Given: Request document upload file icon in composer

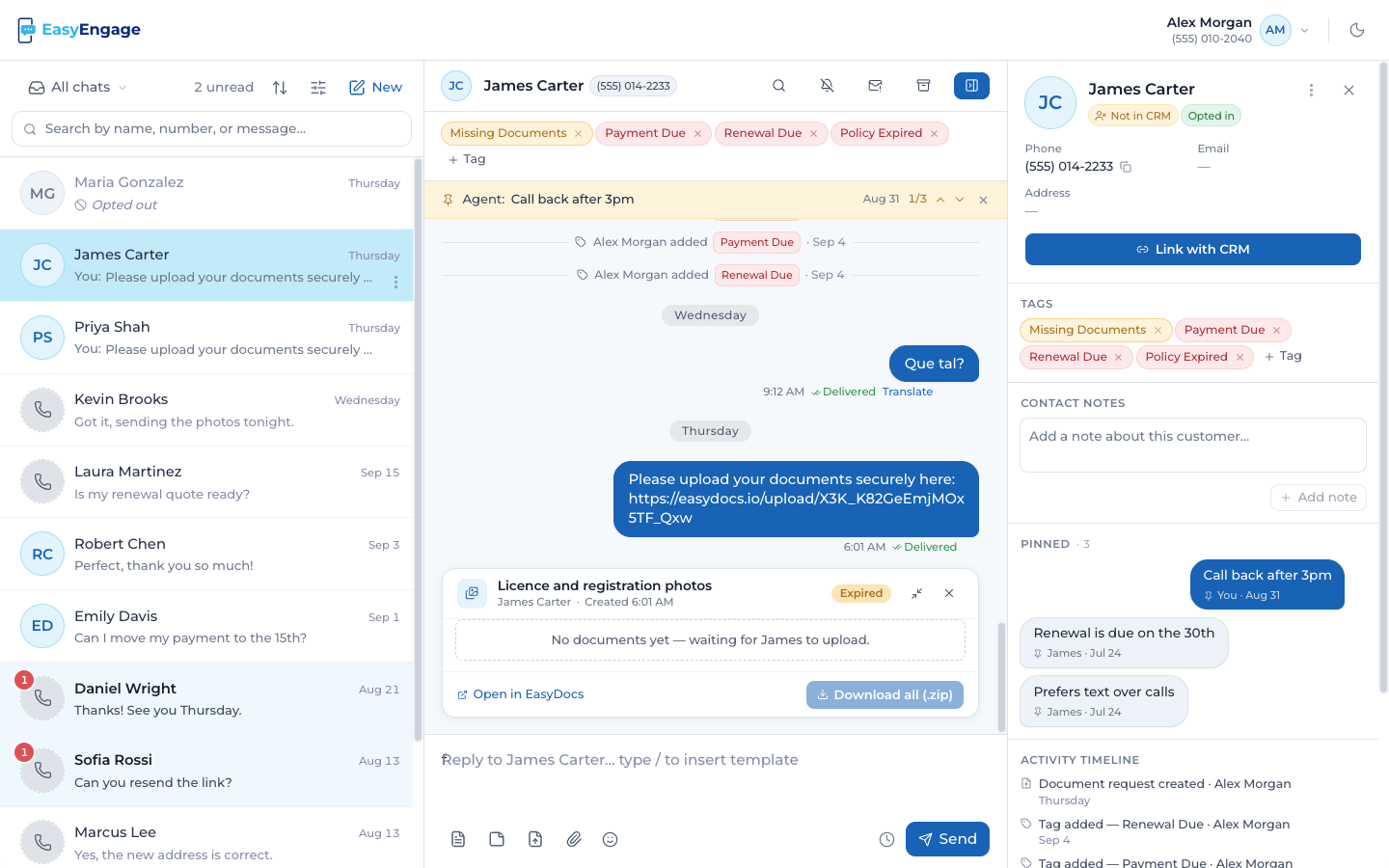Looking at the screenshot, I should tap(535, 839).
